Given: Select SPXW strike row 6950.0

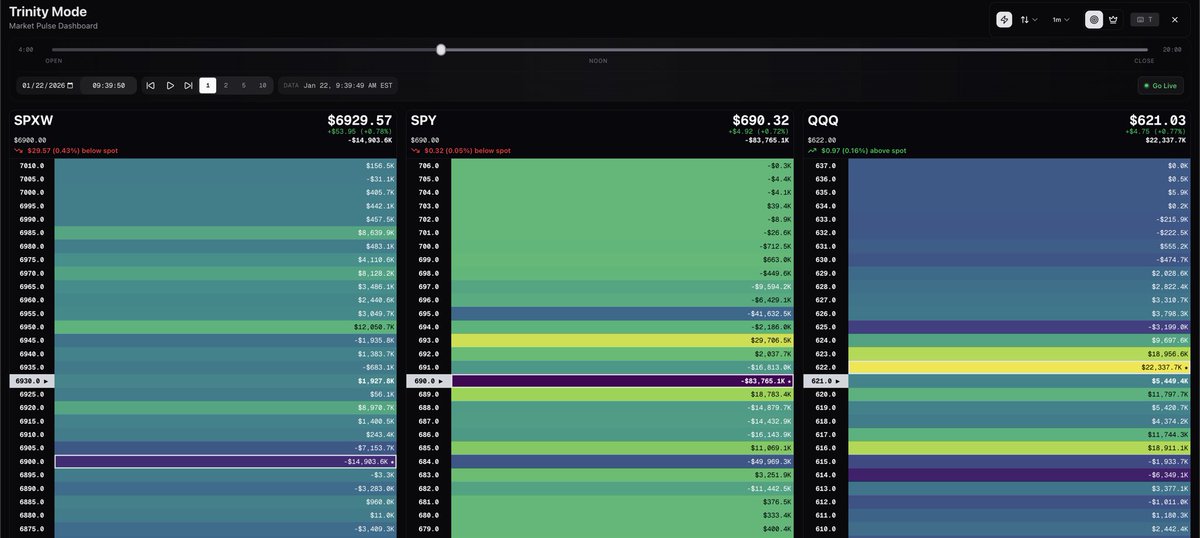Looking at the screenshot, I should pyautogui.click(x=204, y=327).
